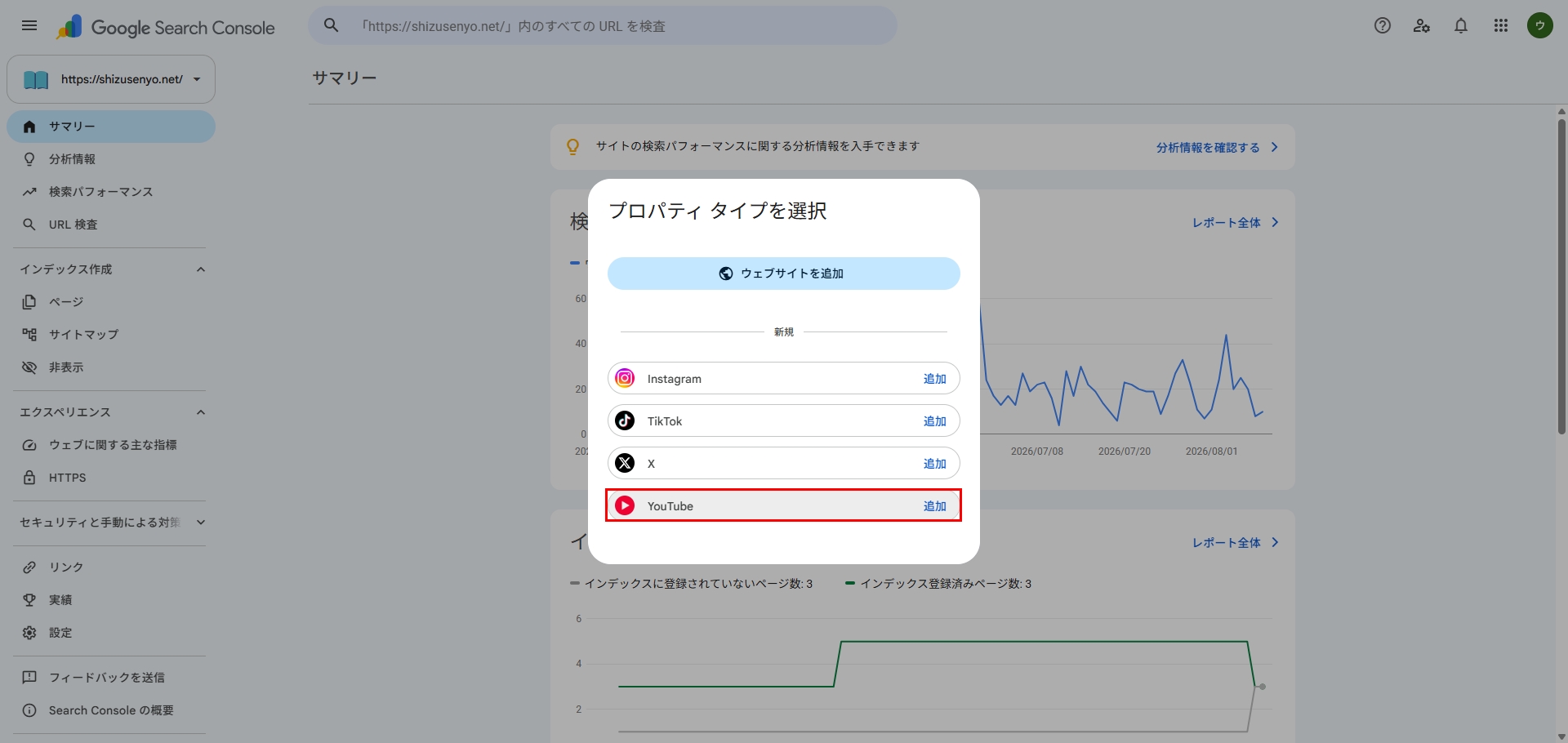Open the main hamburger menu
The width and height of the screenshot is (1568, 743).
point(29,26)
